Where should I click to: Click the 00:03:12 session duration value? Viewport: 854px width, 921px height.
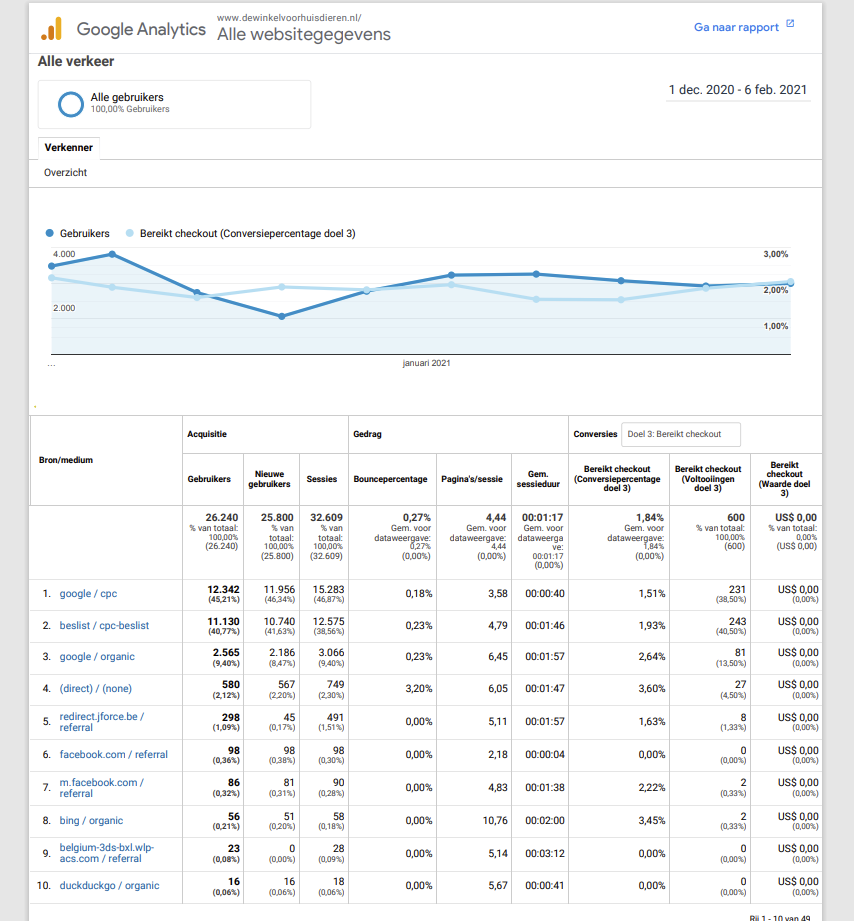(x=545, y=853)
